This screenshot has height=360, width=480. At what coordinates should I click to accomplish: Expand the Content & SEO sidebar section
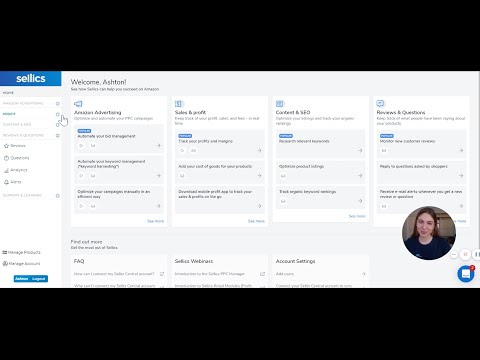click(58, 125)
